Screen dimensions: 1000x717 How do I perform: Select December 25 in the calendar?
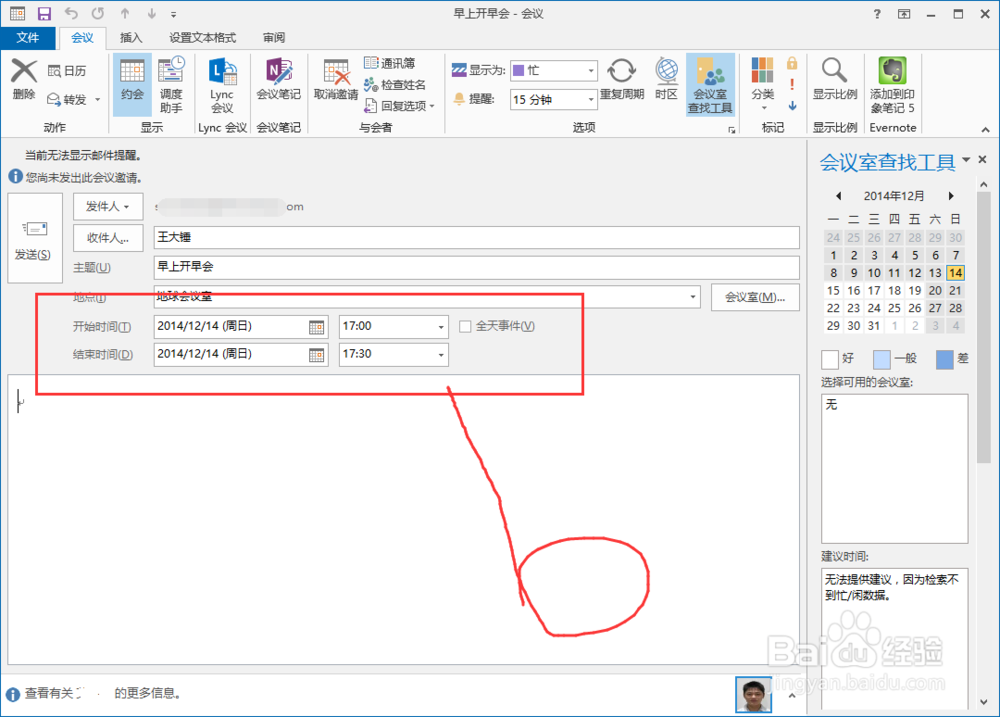(894, 308)
